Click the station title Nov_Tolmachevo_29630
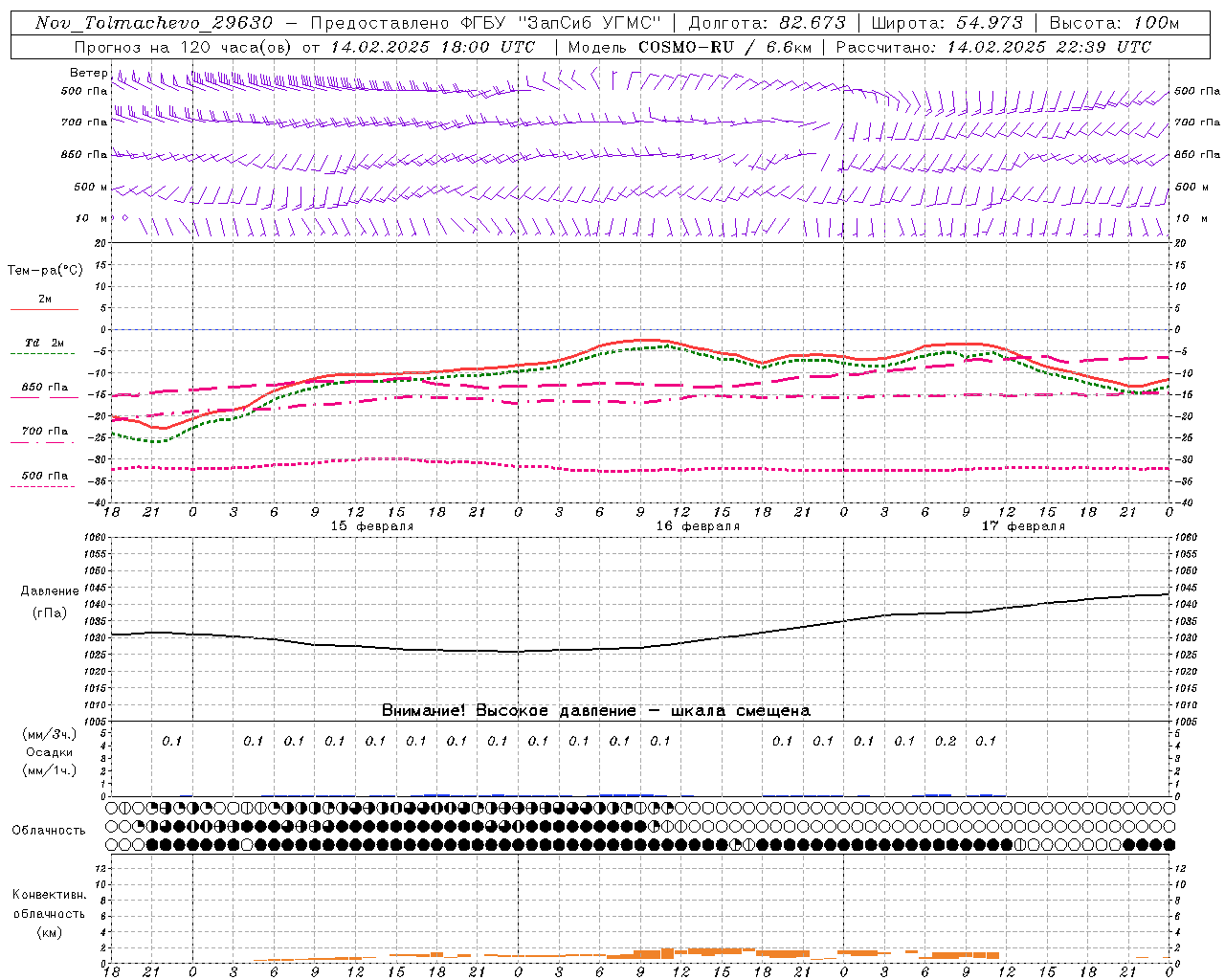The image size is (1225, 980). coord(153,23)
